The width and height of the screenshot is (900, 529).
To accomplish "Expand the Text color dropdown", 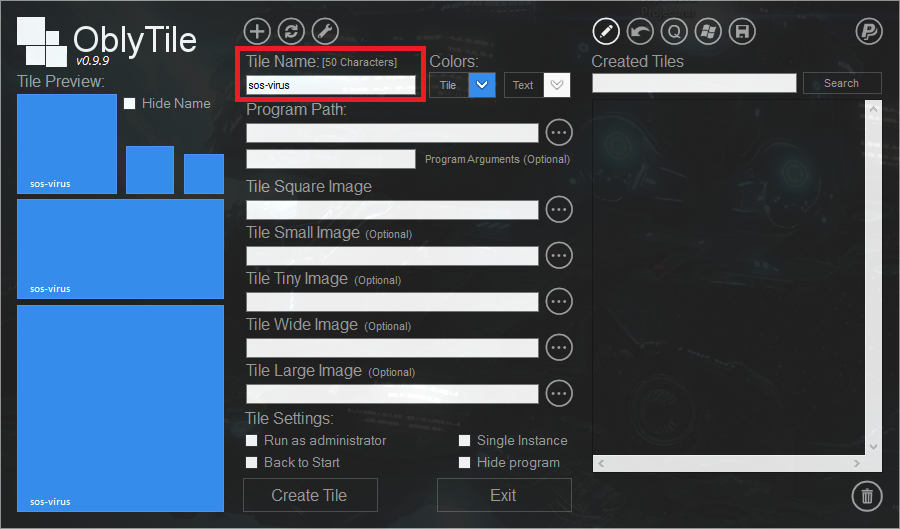I will [x=557, y=85].
